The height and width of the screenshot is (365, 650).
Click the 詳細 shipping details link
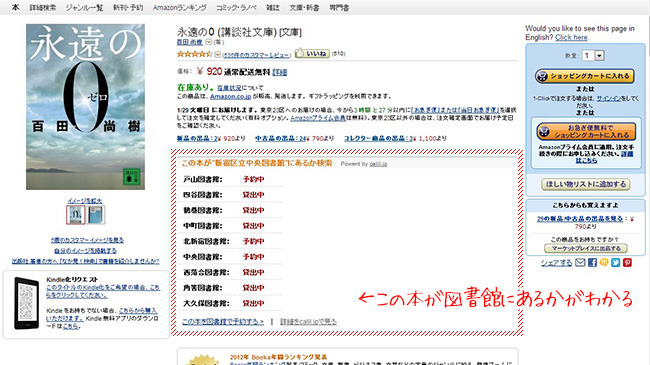click(x=280, y=72)
